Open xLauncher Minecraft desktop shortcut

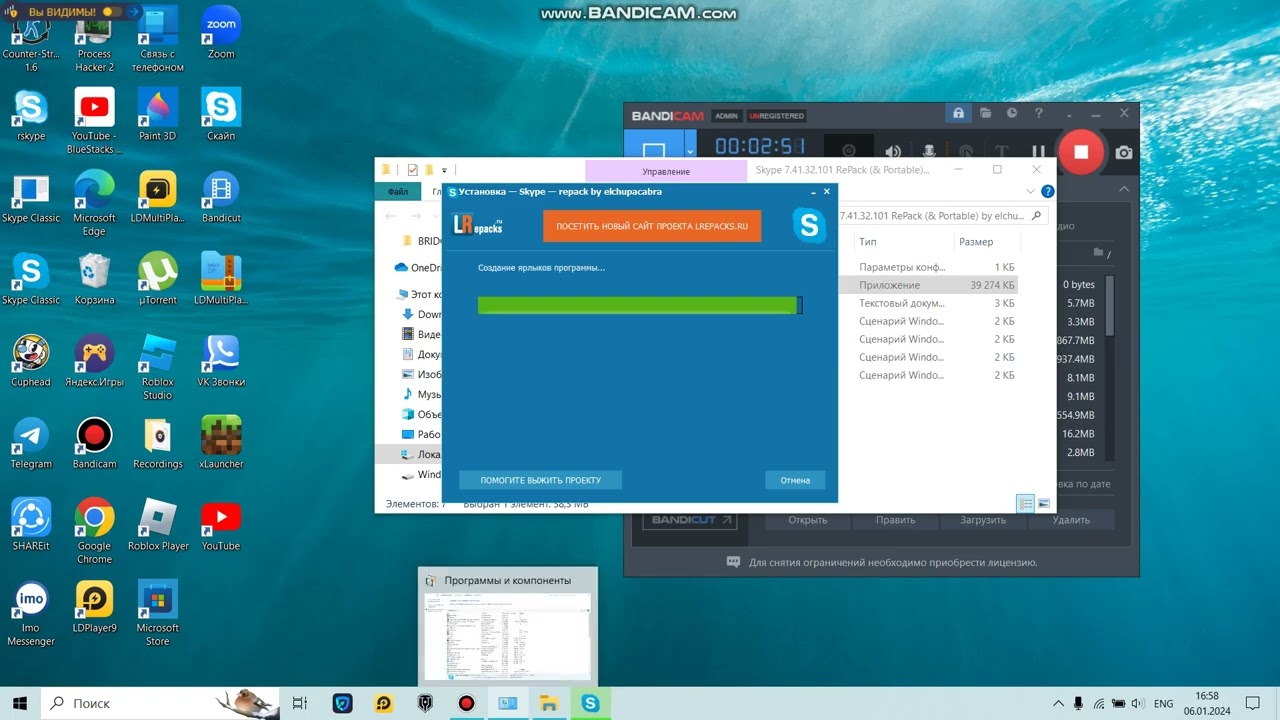(221, 443)
